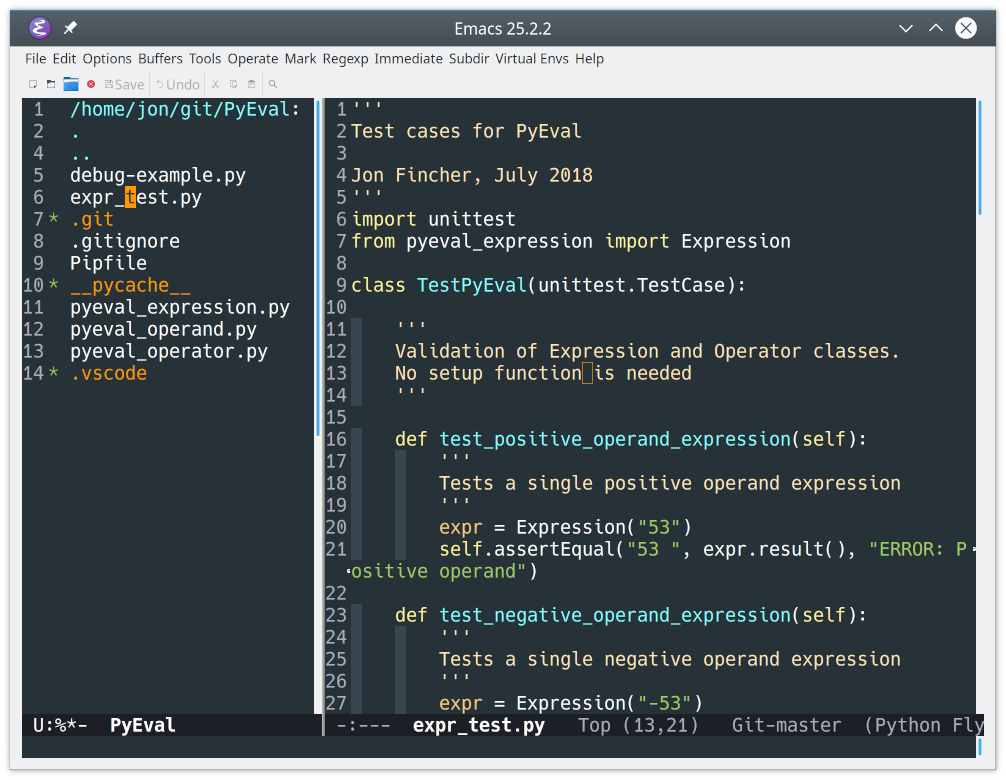Open directory with blue folder icon
This screenshot has height=780, width=1006.
coord(70,85)
